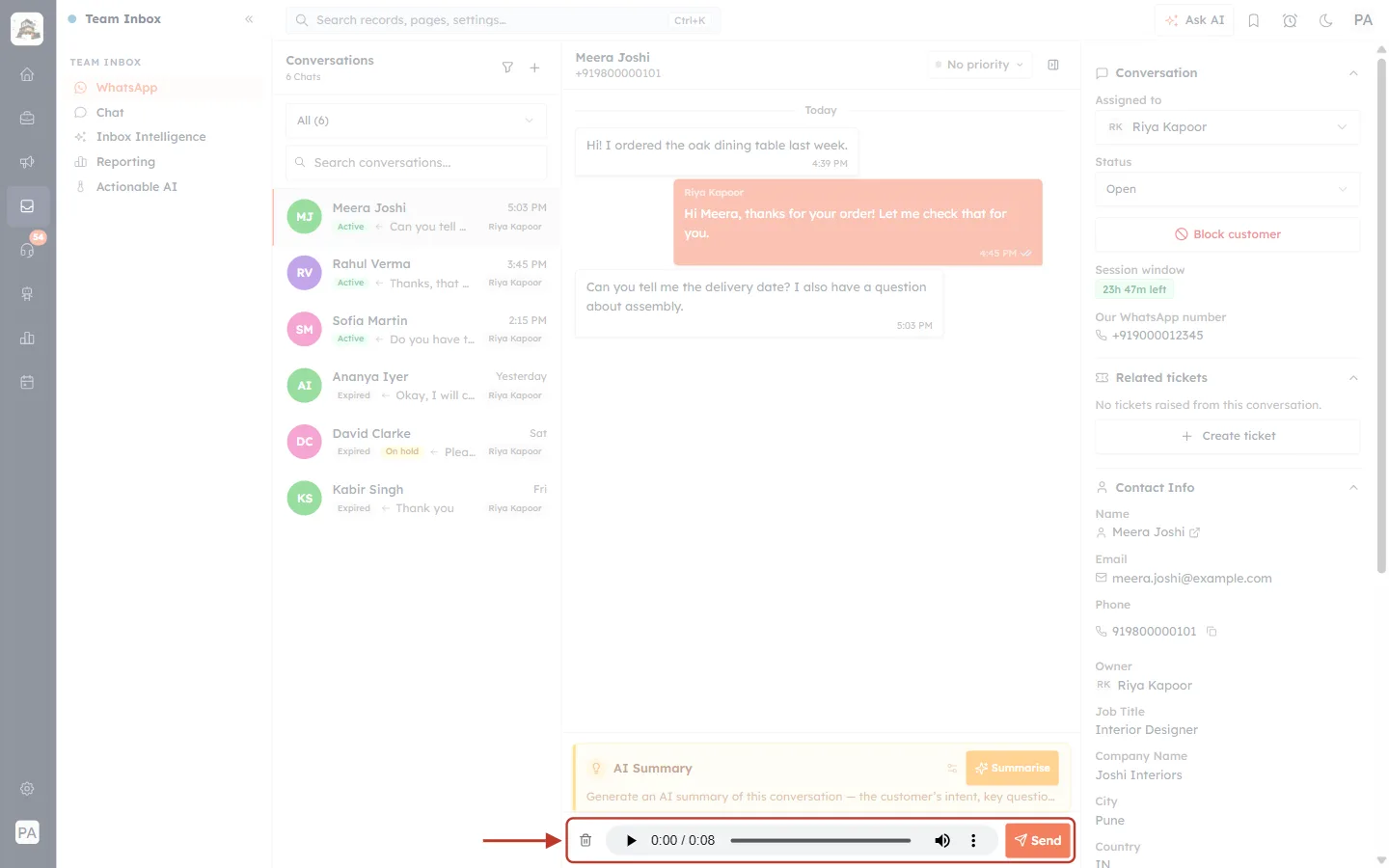Open AI Summary settings sliders icon

click(952, 769)
